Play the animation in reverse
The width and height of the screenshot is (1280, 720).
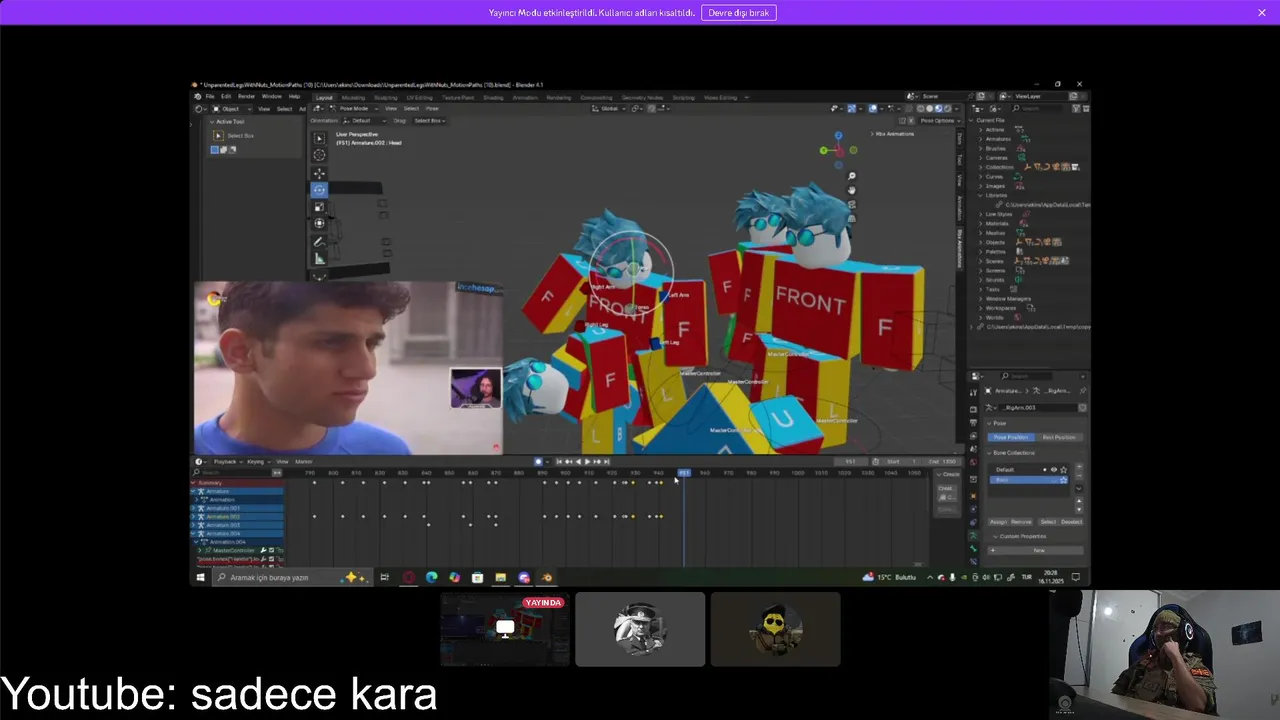click(577, 461)
